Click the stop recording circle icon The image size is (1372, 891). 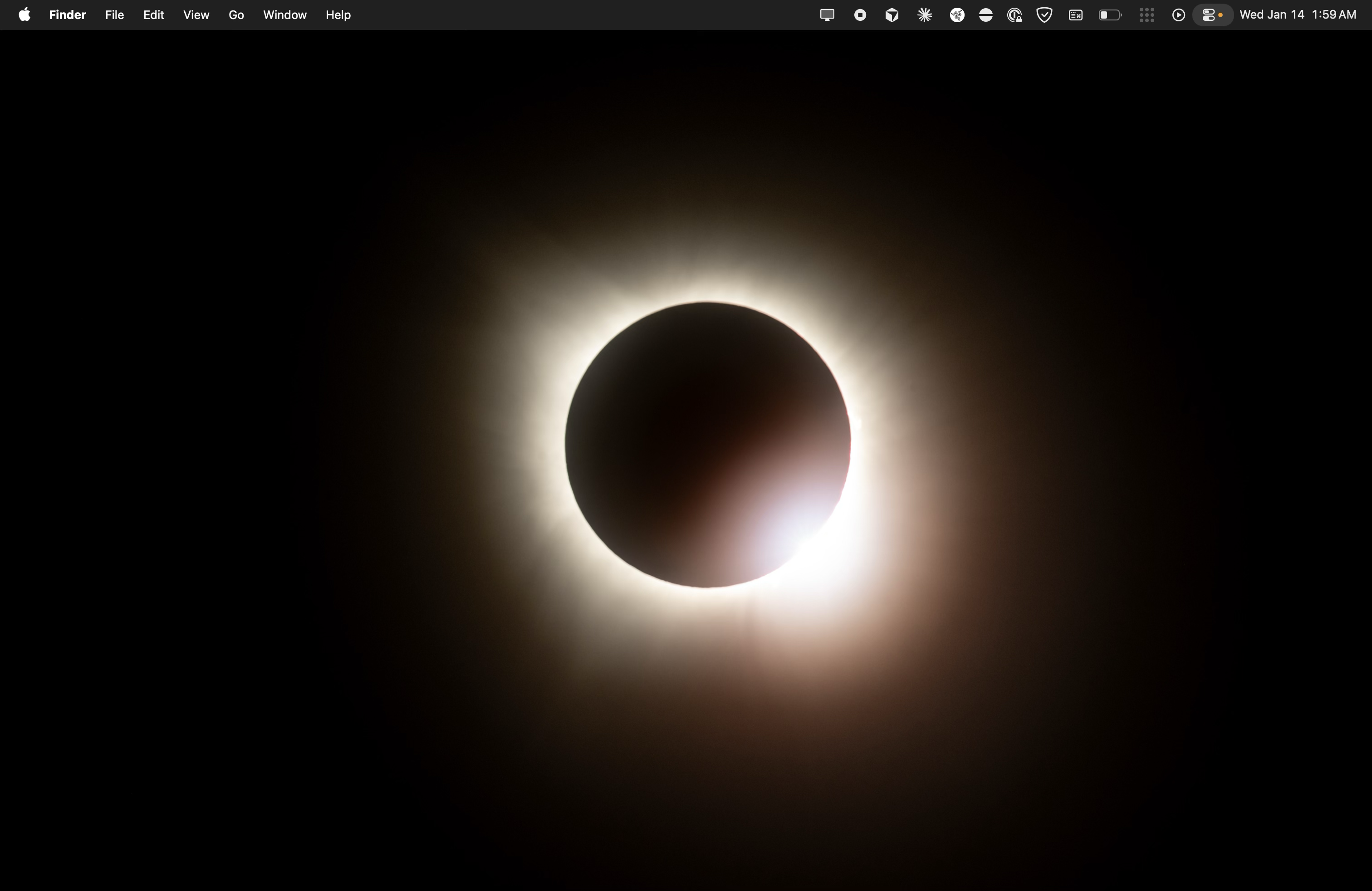(859, 15)
